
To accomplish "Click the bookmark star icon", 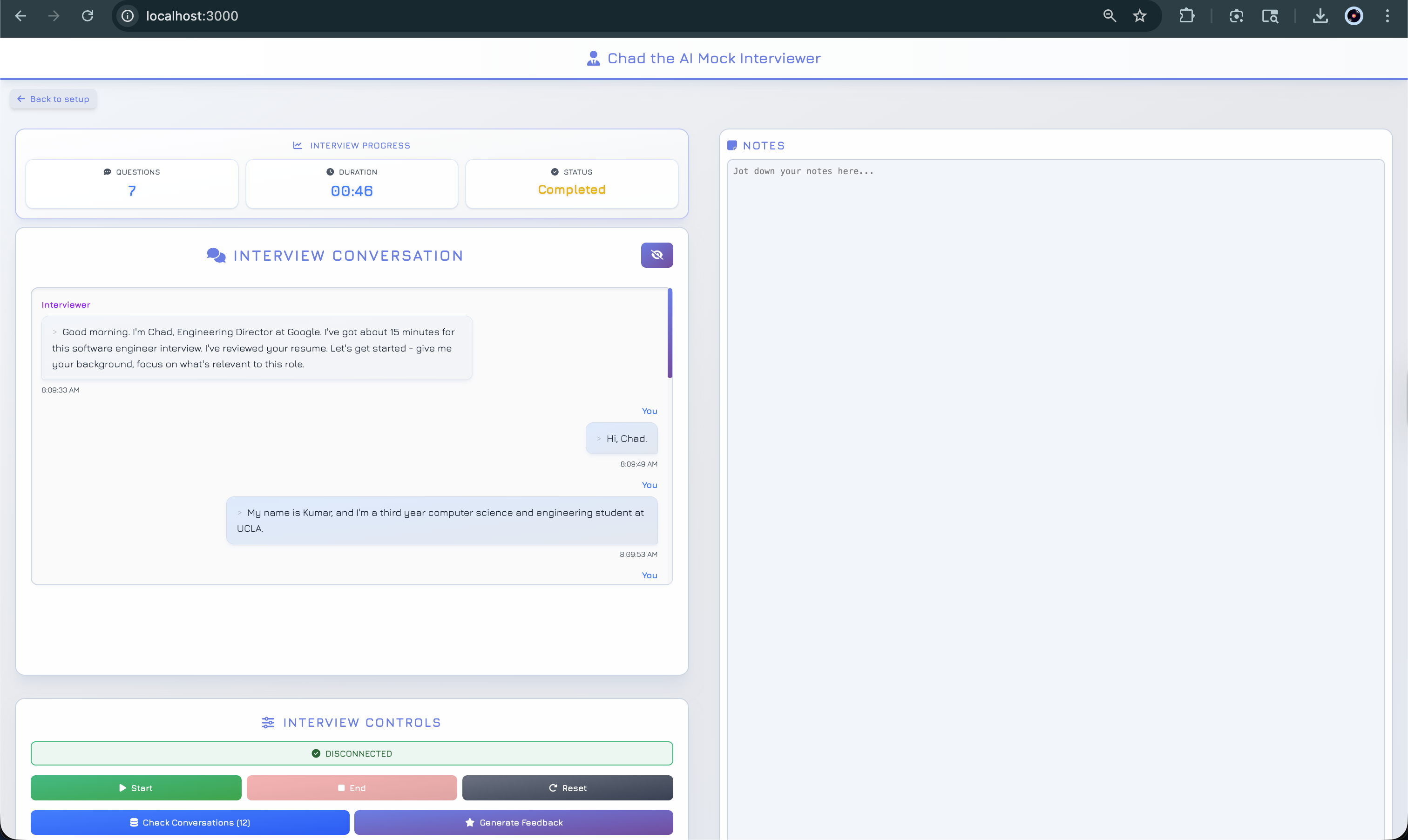I will click(x=1139, y=16).
